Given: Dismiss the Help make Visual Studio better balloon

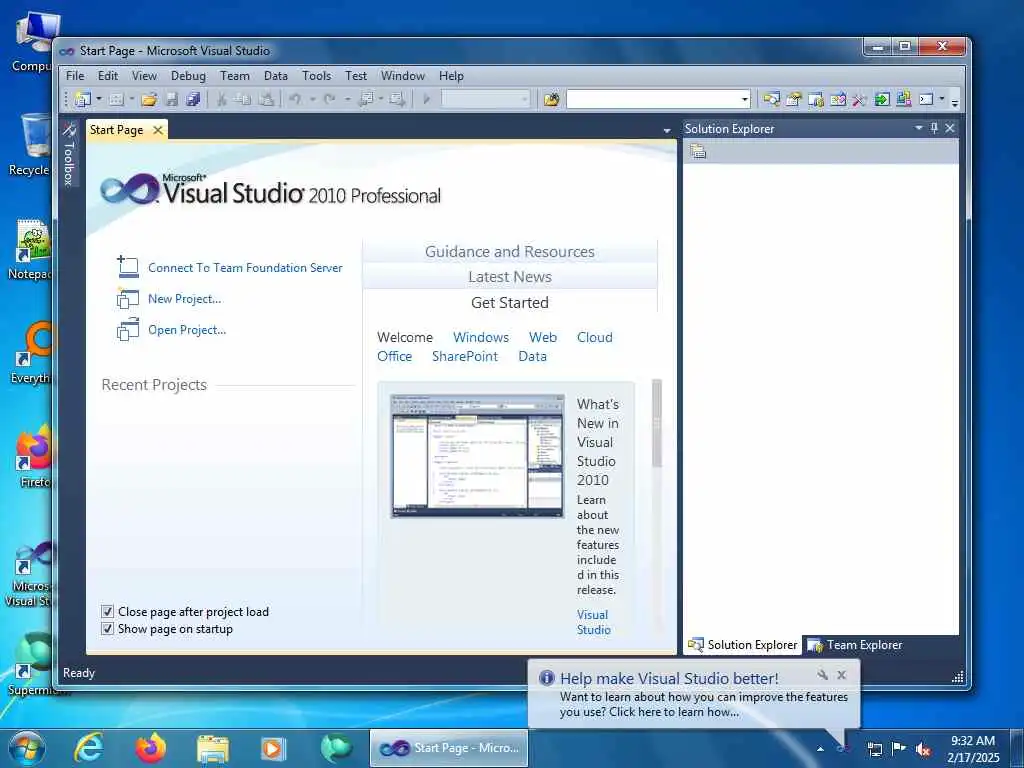Looking at the screenshot, I should (x=842, y=675).
